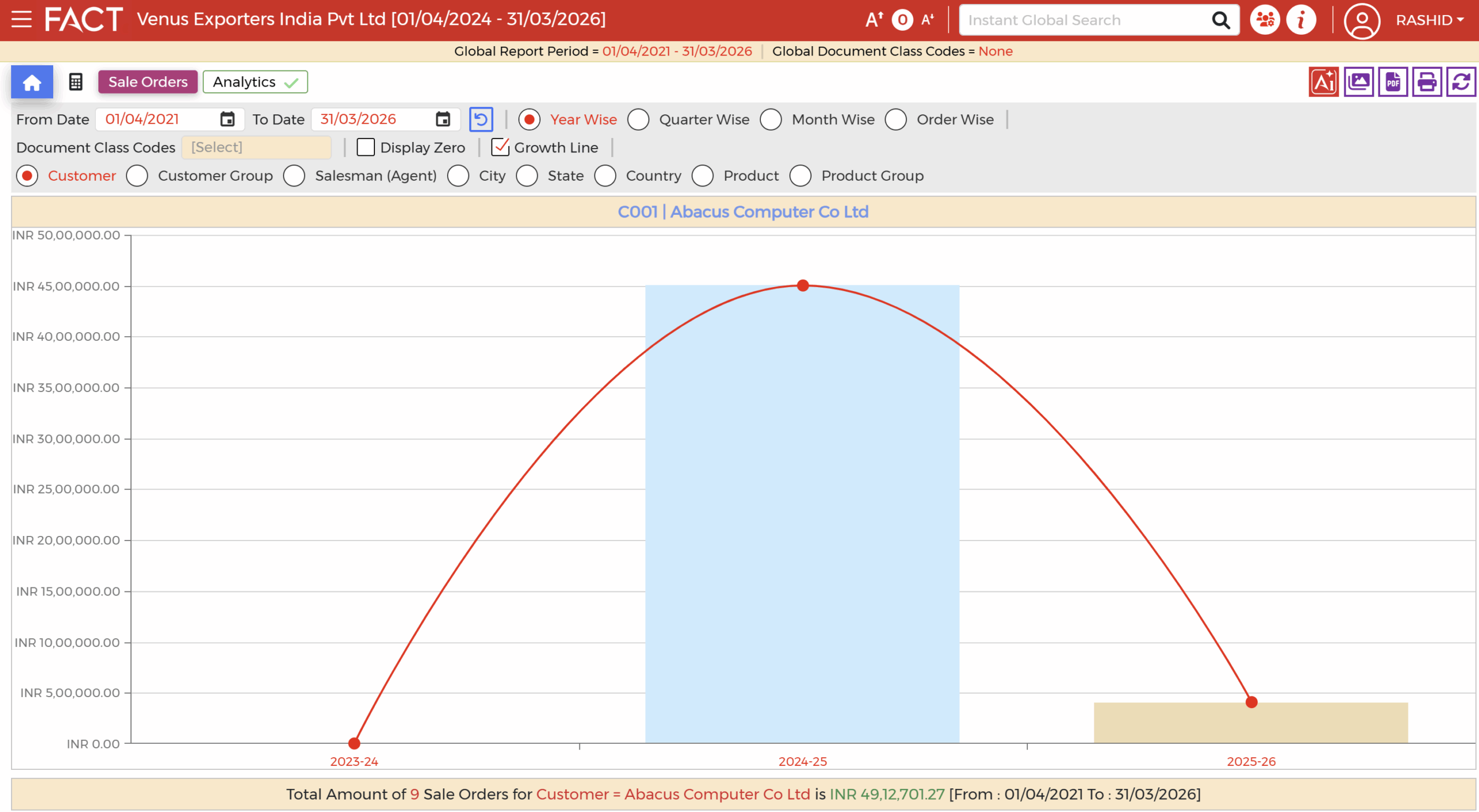Export chart as image
The height and width of the screenshot is (812, 1479).
[x=1358, y=82]
